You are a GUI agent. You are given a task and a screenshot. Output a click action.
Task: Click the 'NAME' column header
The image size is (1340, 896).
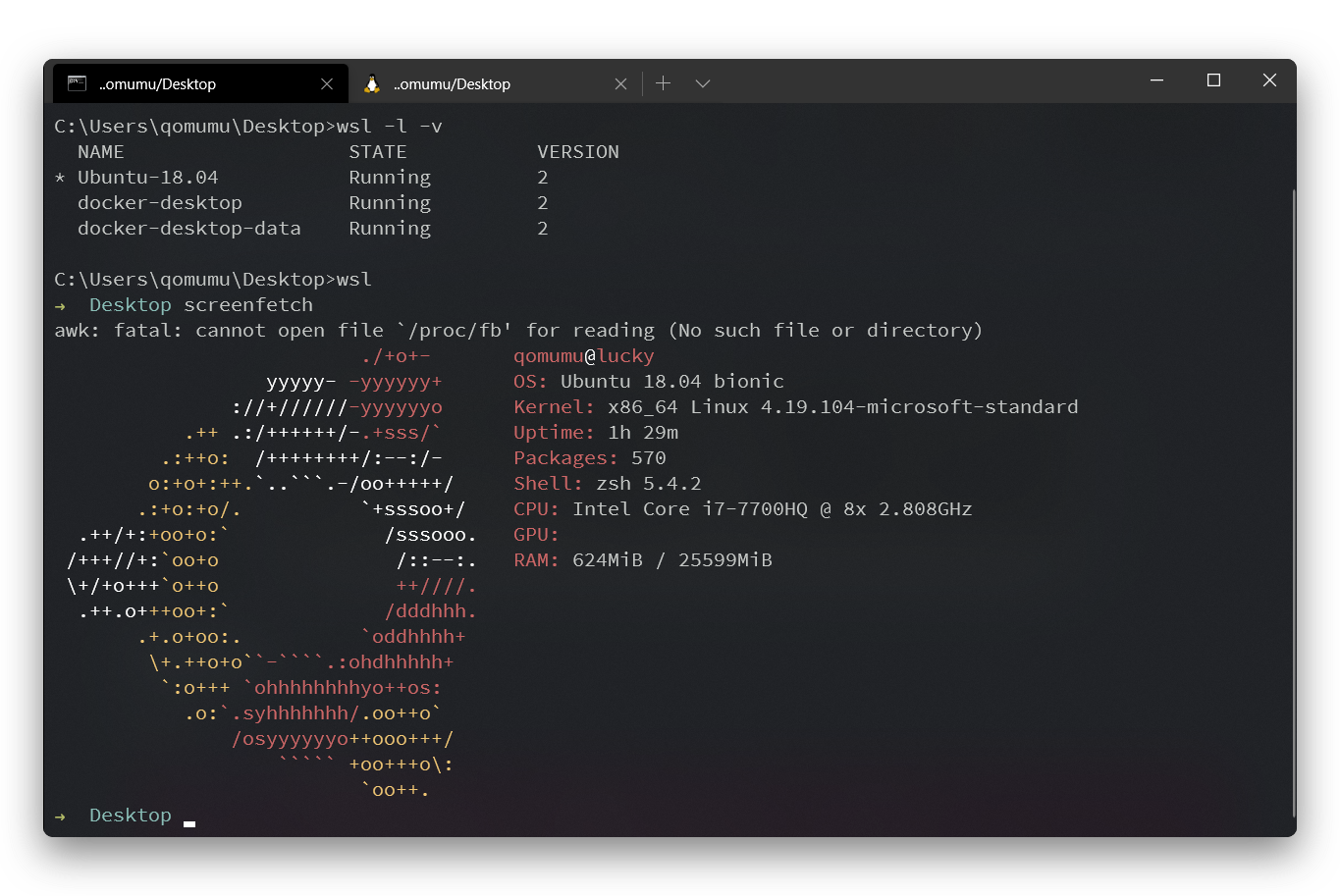click(101, 152)
